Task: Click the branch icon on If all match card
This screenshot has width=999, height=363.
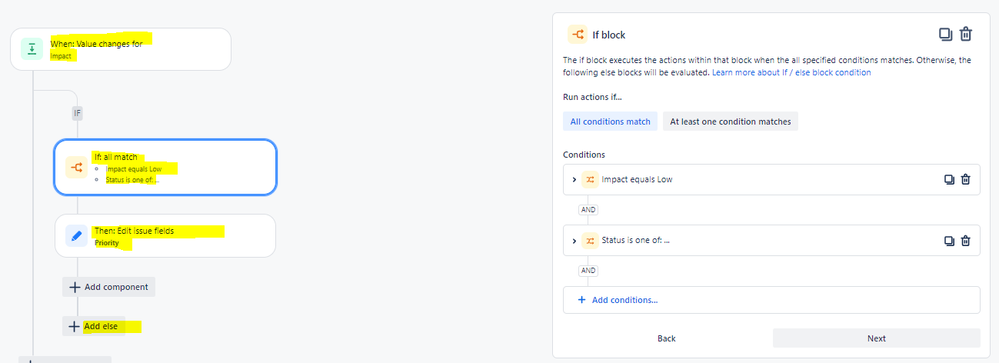Action: 76,167
